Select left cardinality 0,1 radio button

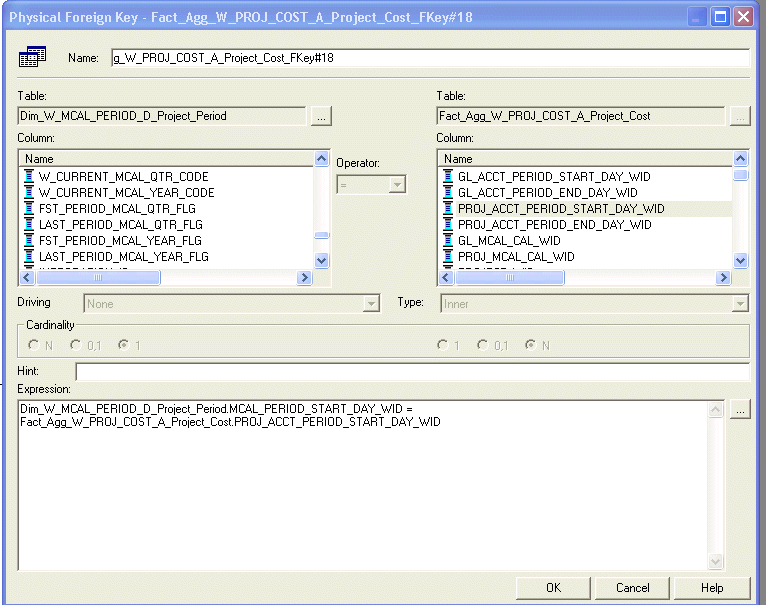[76, 345]
